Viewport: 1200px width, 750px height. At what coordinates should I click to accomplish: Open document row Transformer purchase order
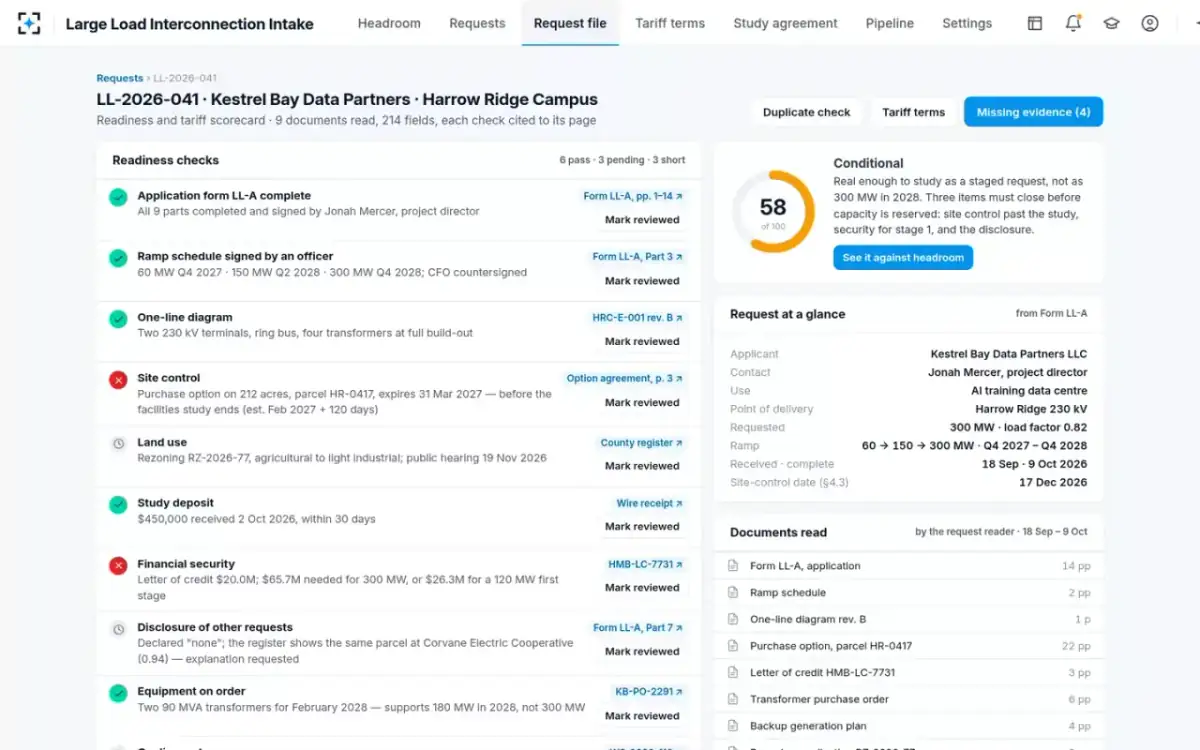[909, 699]
